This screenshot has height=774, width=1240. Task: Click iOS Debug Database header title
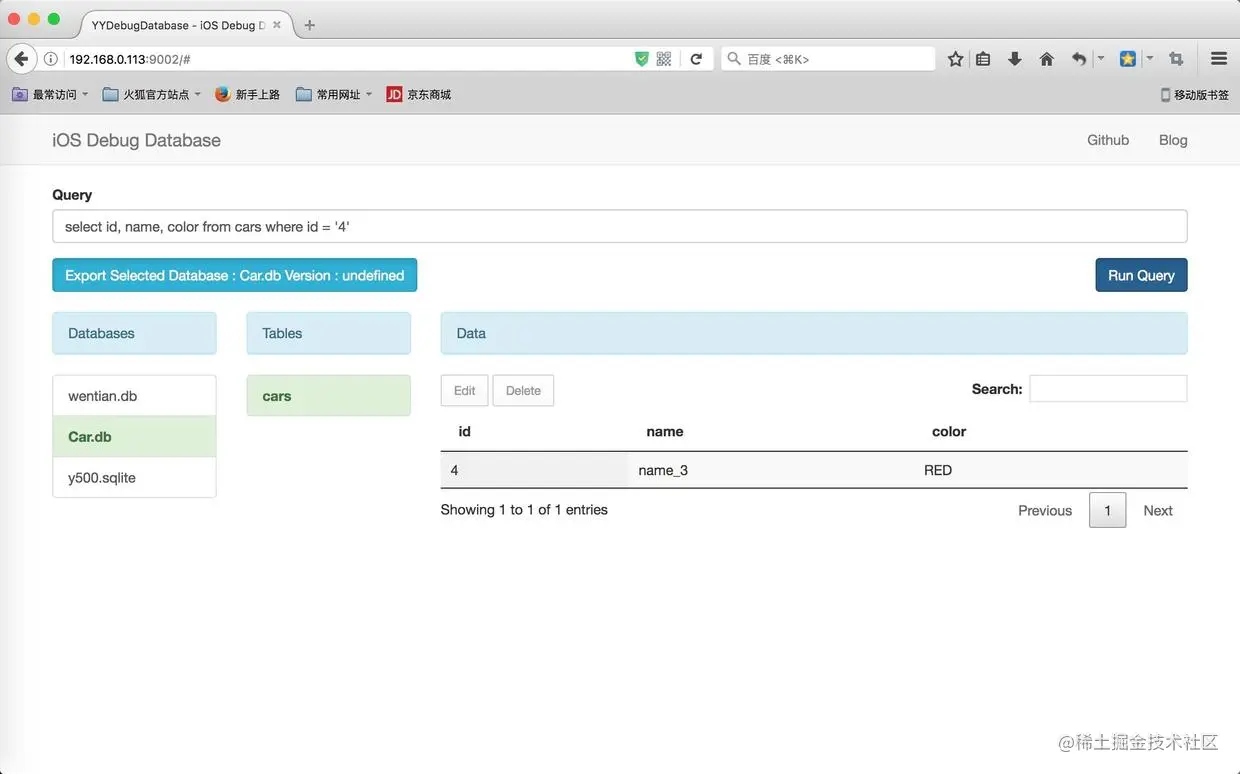coord(137,140)
